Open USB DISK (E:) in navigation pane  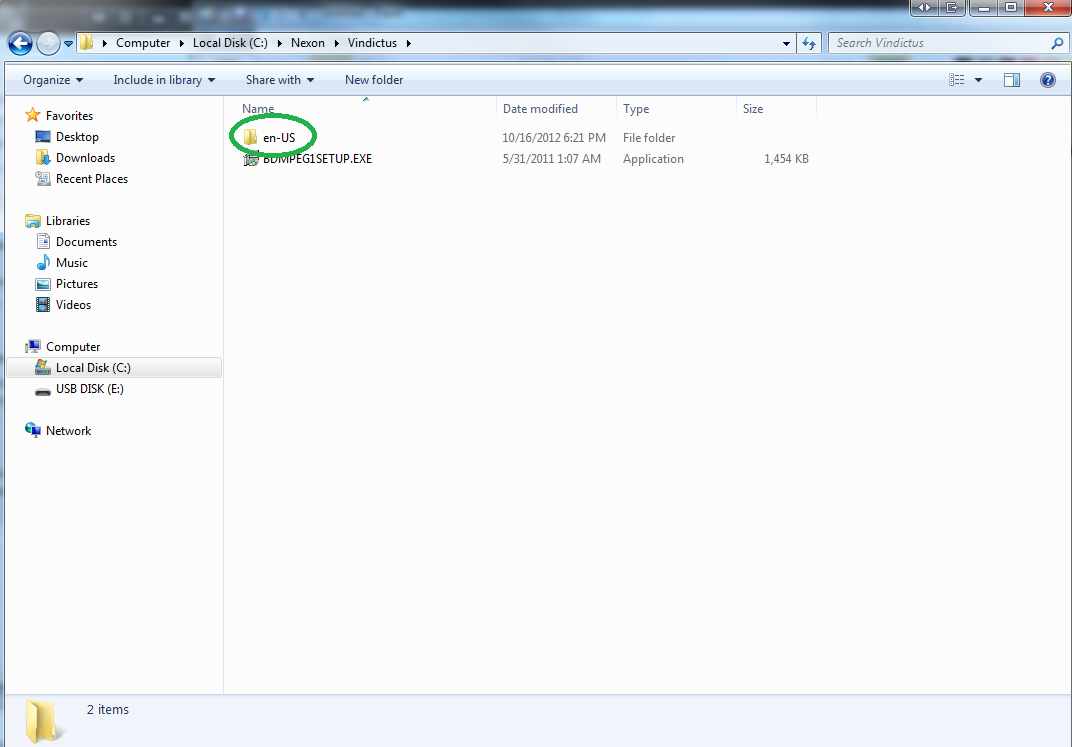pyautogui.click(x=90, y=389)
